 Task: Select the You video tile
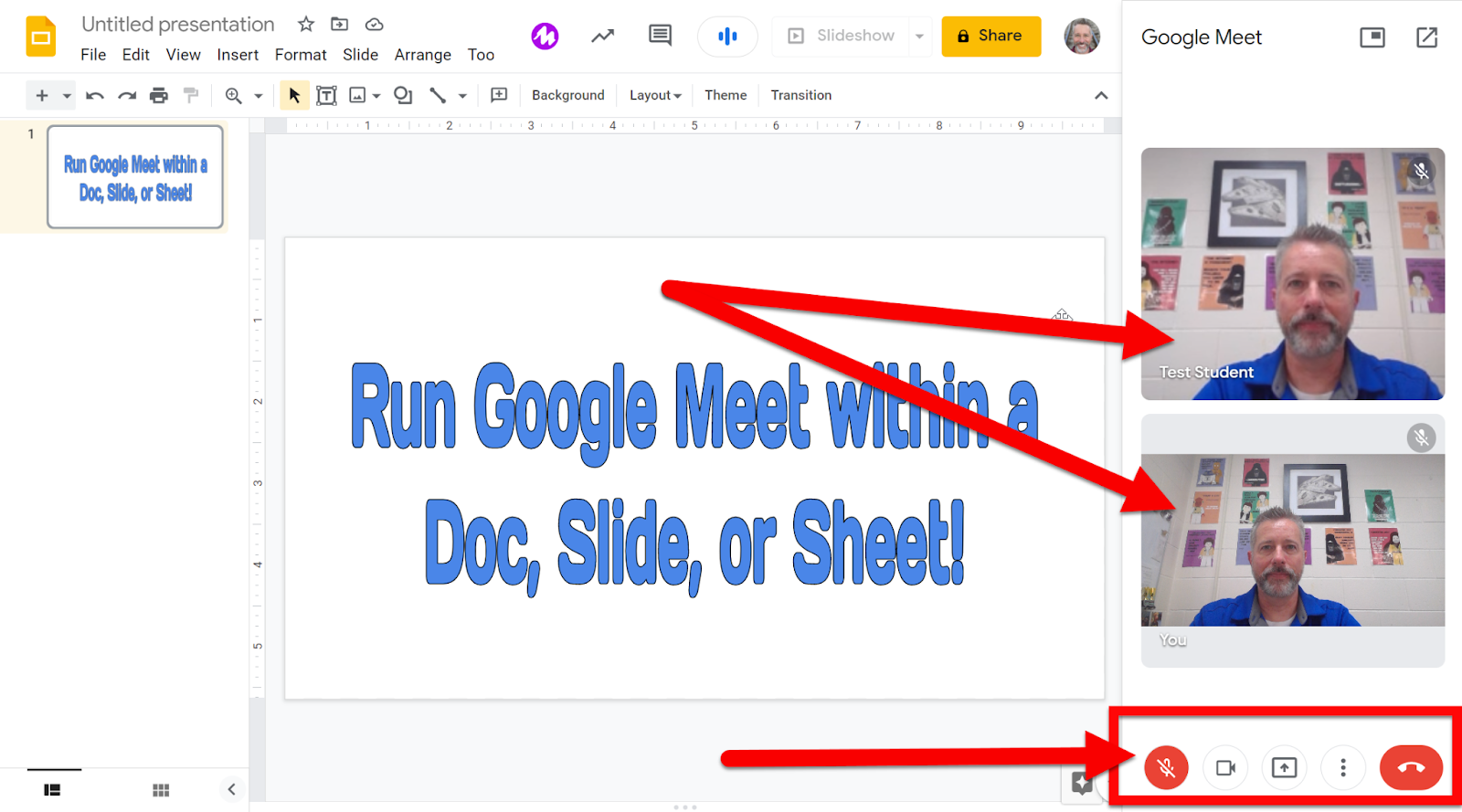[1293, 541]
